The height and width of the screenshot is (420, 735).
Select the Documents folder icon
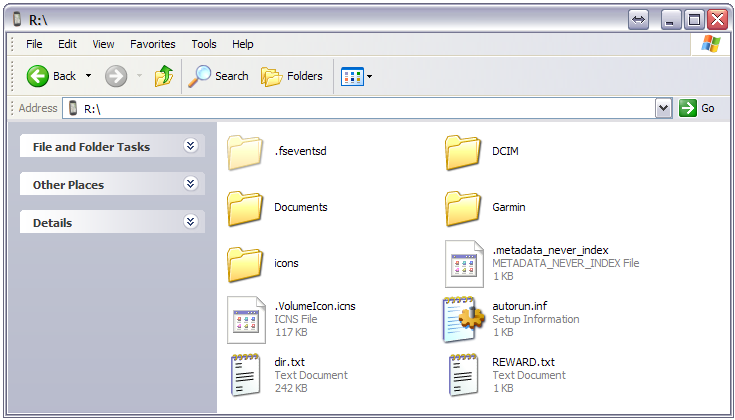(x=245, y=208)
